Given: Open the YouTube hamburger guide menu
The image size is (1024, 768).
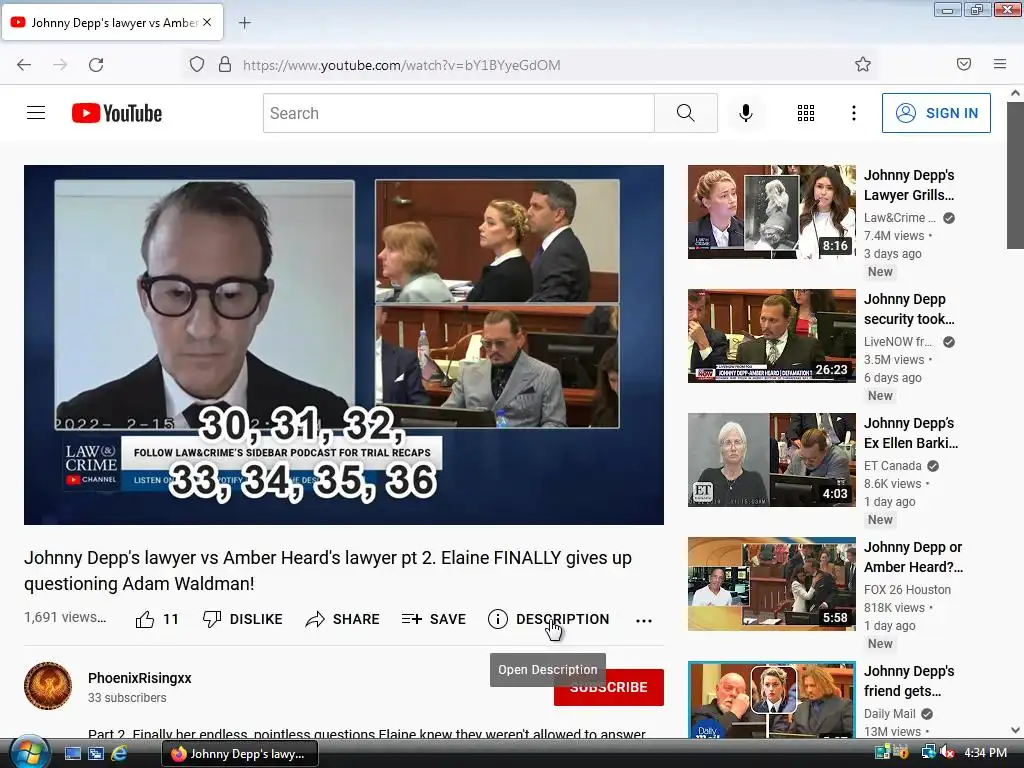Looking at the screenshot, I should [36, 113].
